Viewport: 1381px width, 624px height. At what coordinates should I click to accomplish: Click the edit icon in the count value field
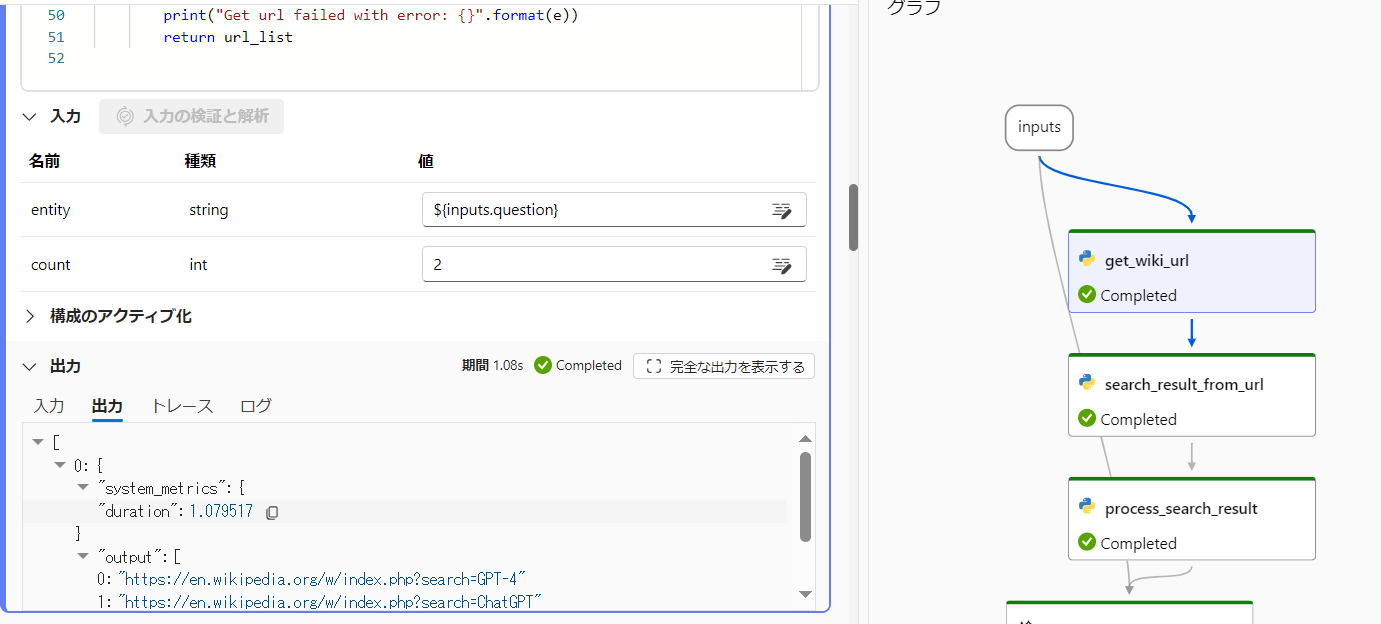click(x=782, y=265)
